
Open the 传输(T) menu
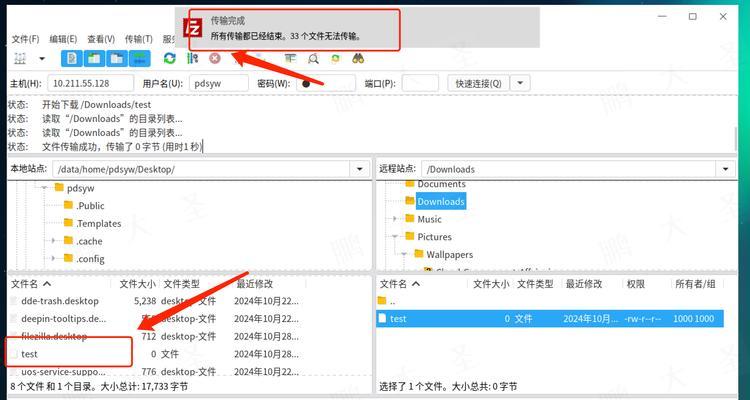coord(139,39)
